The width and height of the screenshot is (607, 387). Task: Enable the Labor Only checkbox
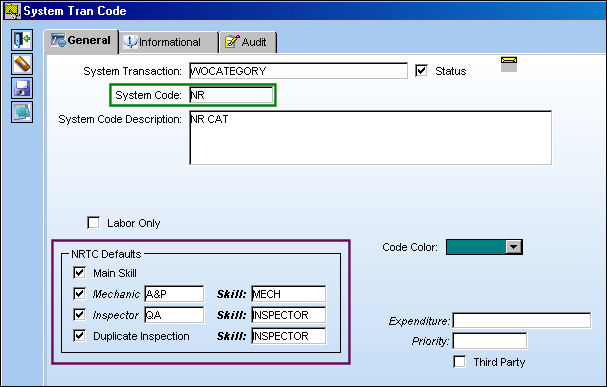pyautogui.click(x=93, y=223)
